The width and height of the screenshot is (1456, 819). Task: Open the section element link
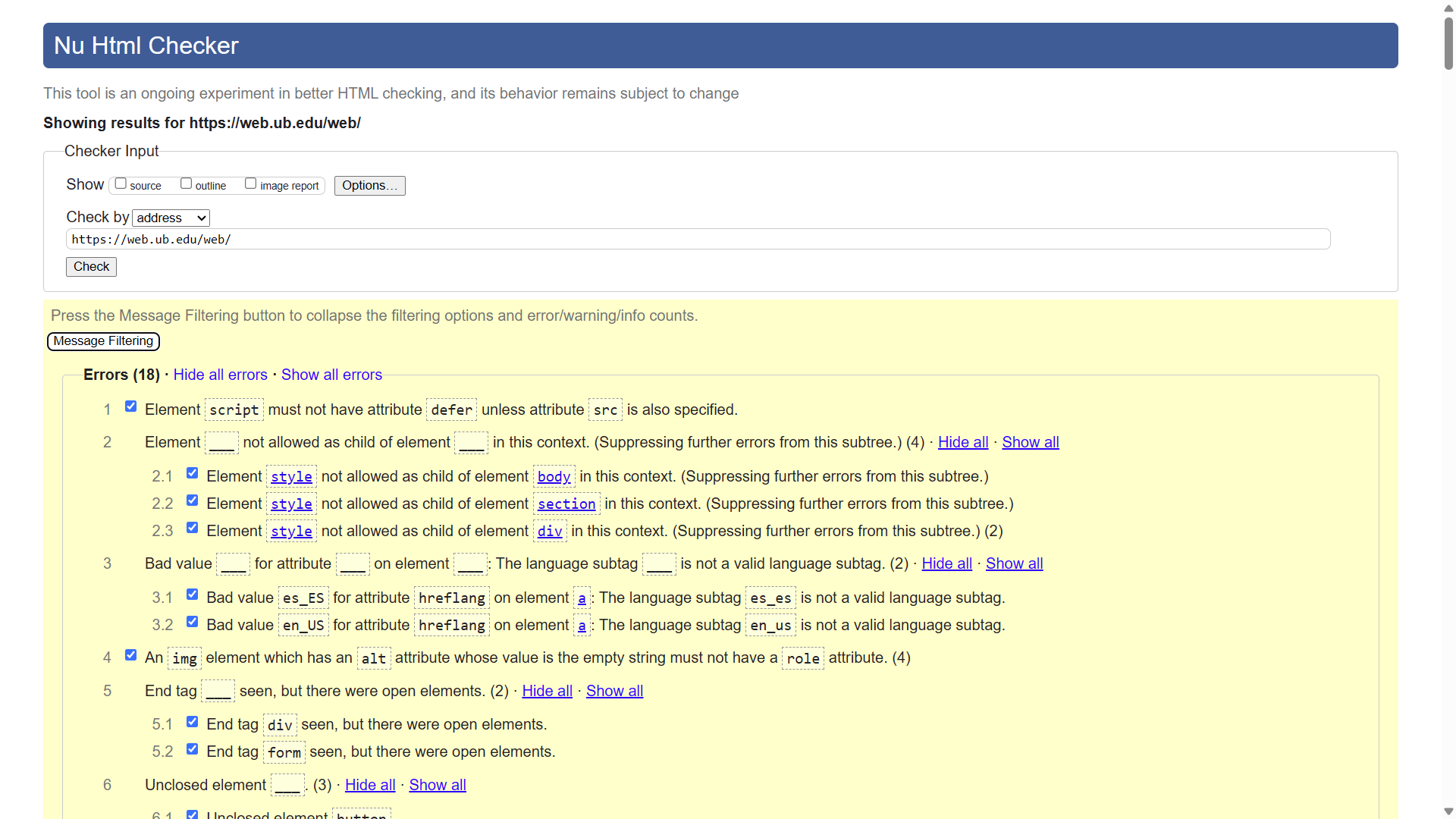566,504
